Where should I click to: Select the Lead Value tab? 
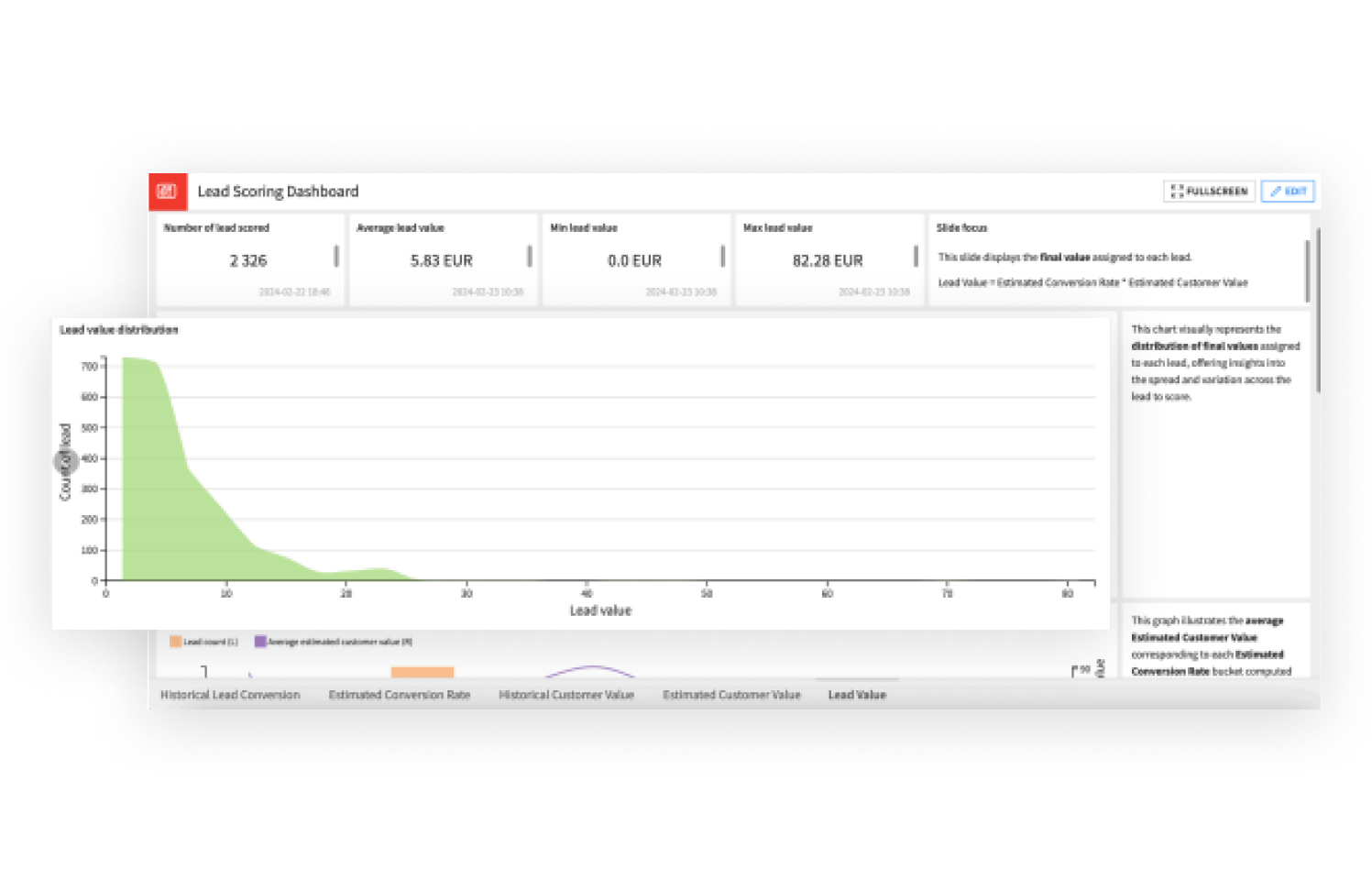click(x=857, y=695)
